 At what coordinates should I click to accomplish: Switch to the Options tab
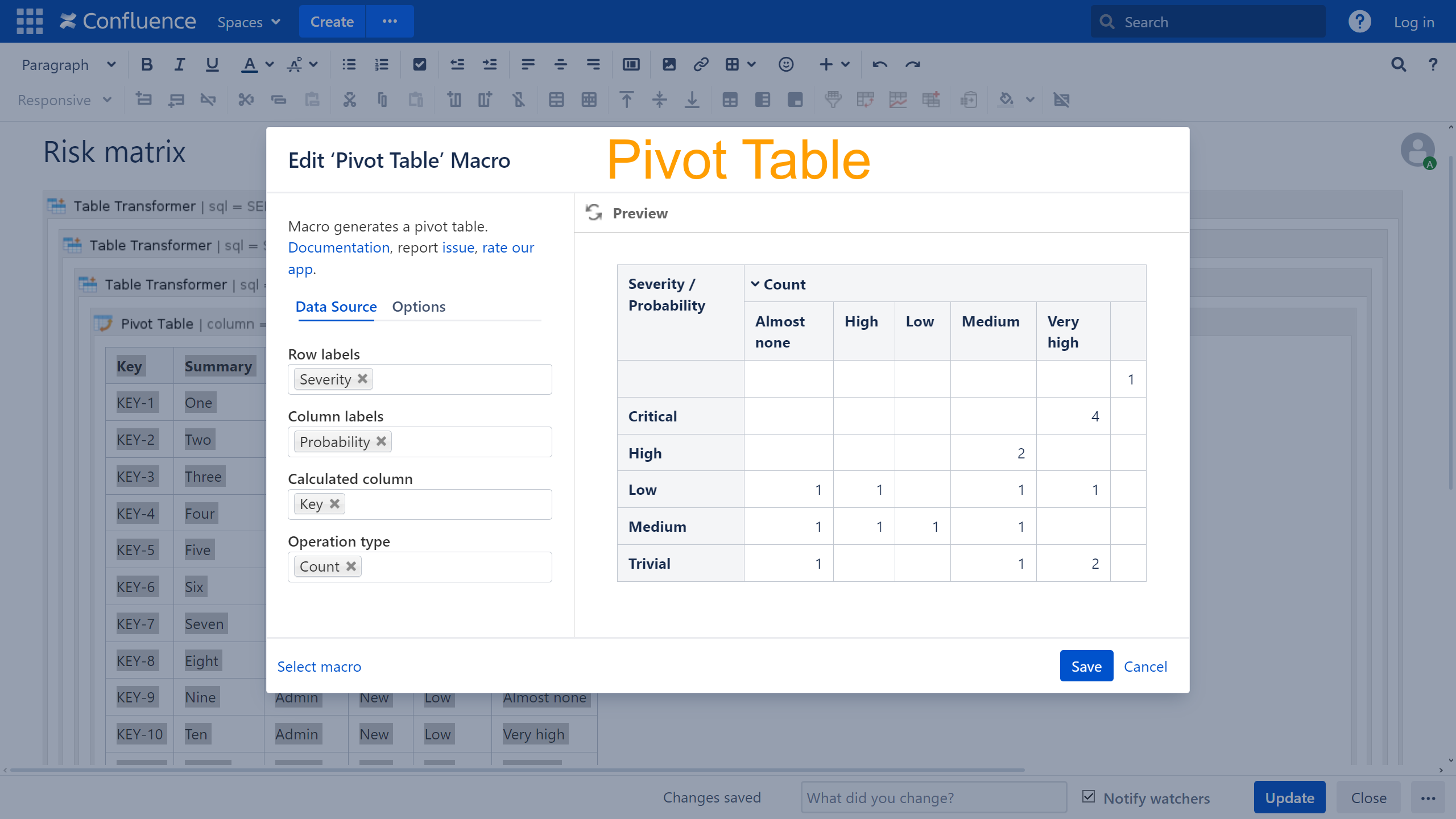pyautogui.click(x=419, y=307)
